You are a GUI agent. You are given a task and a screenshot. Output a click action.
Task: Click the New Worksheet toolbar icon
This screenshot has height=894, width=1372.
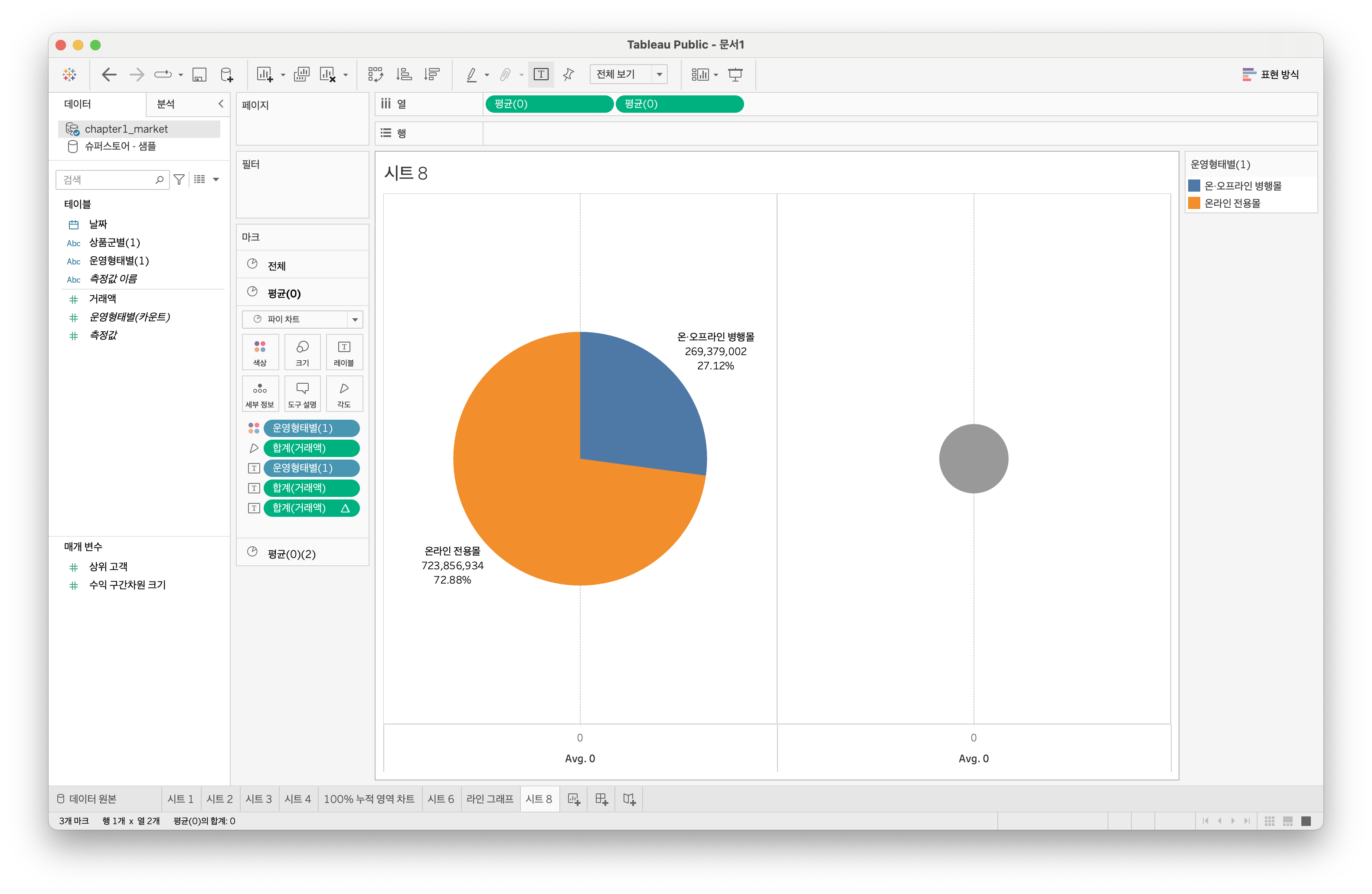point(265,75)
